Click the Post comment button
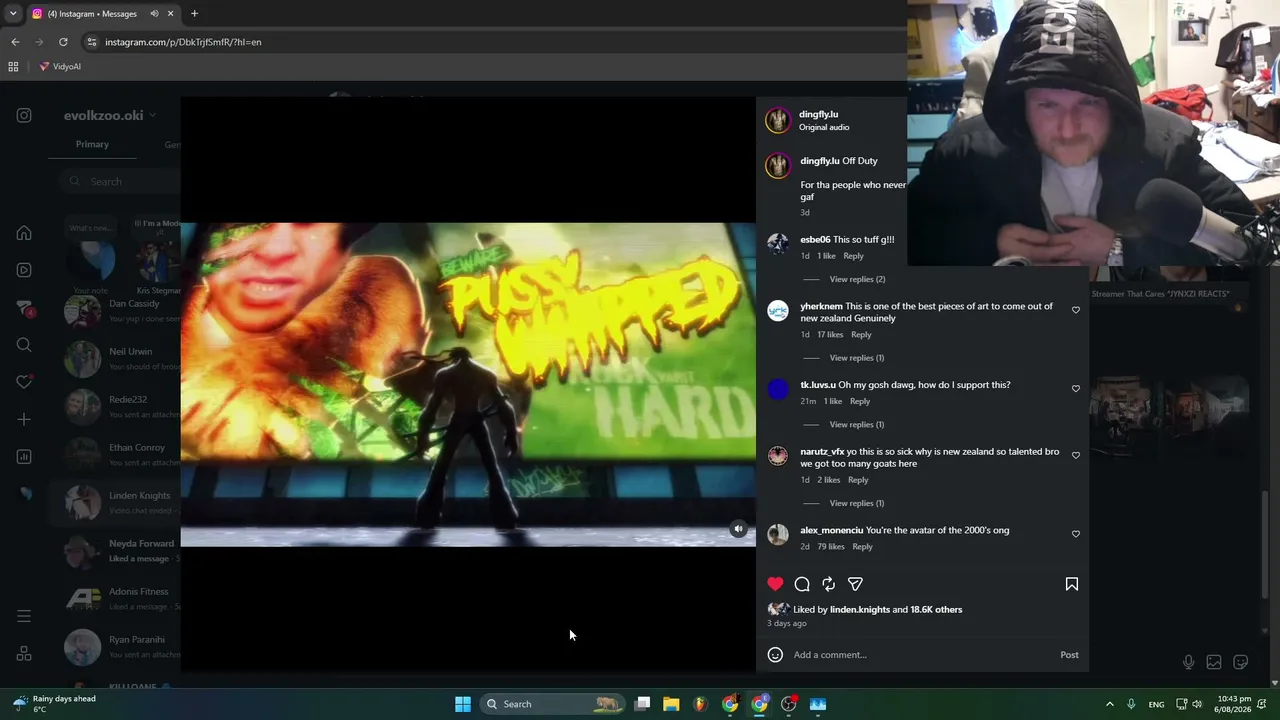This screenshot has height=720, width=1280. click(1069, 655)
